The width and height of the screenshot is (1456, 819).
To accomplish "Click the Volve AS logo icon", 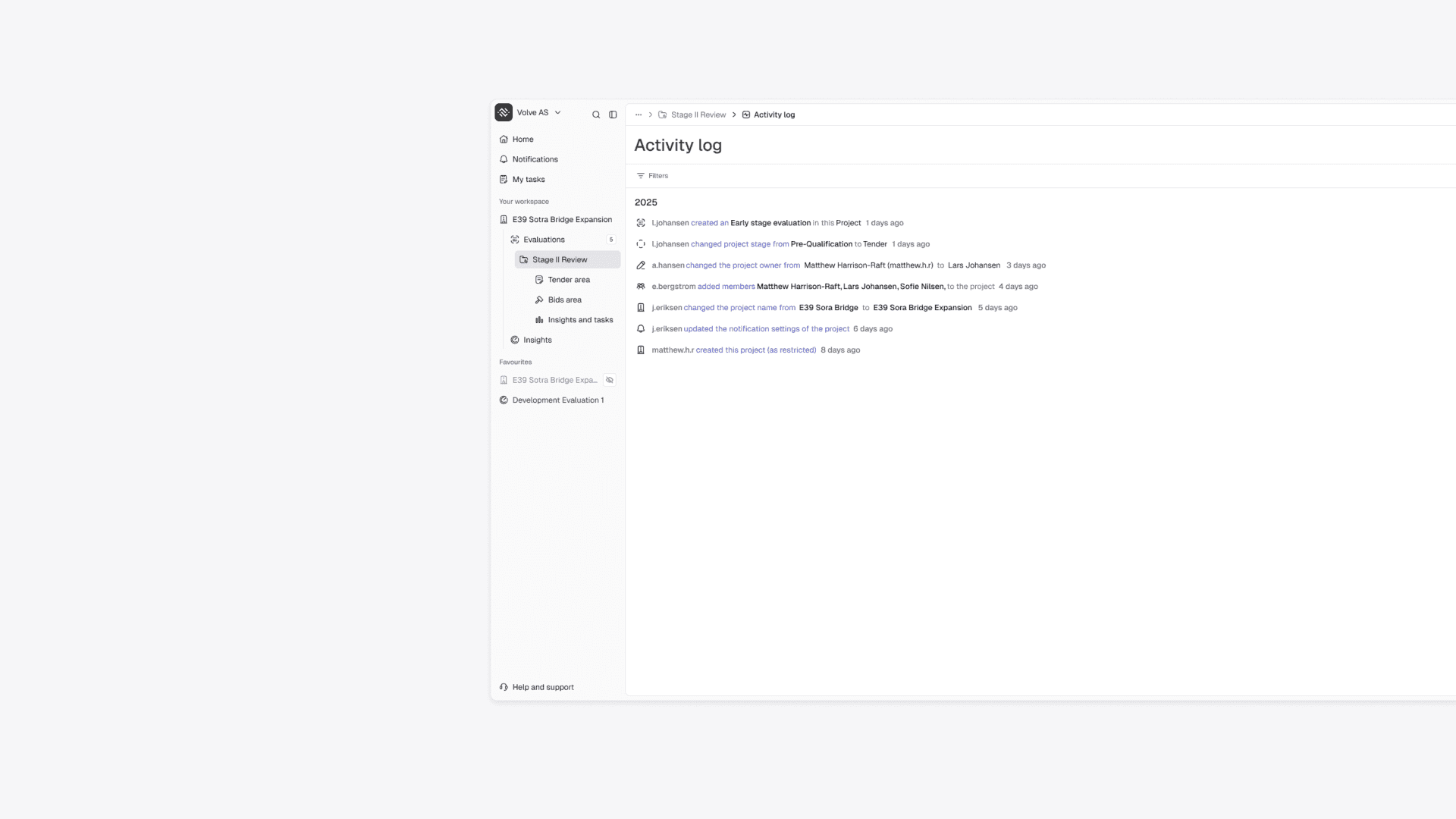I will click(504, 112).
